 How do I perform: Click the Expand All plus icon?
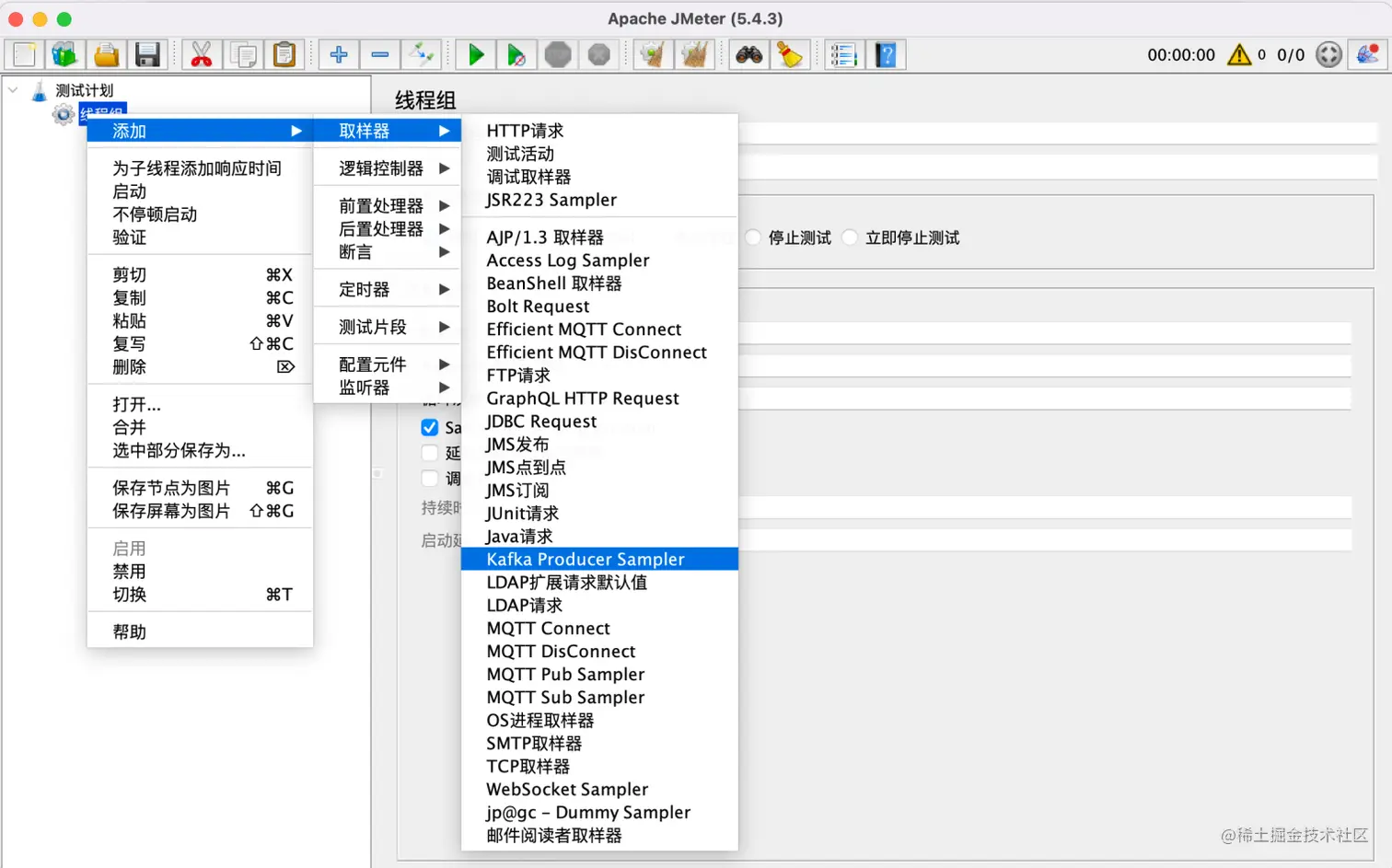pos(339,55)
